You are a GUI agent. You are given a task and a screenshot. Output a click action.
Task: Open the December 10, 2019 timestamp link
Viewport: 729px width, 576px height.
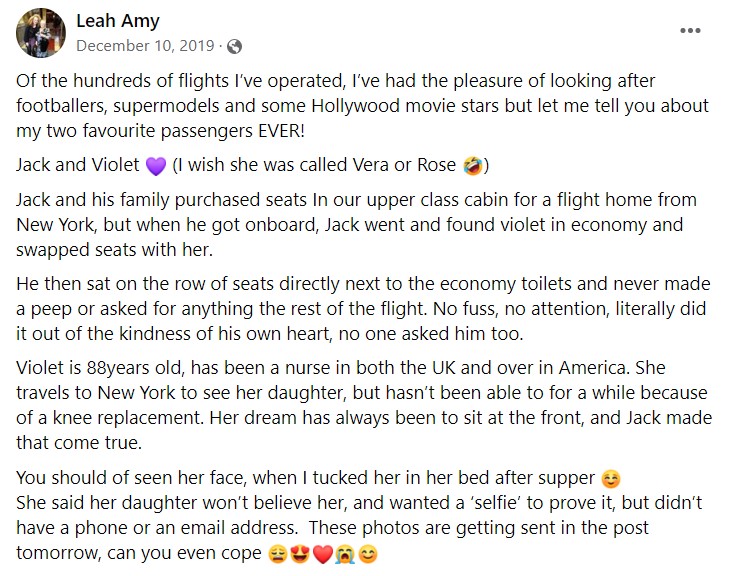(145, 46)
